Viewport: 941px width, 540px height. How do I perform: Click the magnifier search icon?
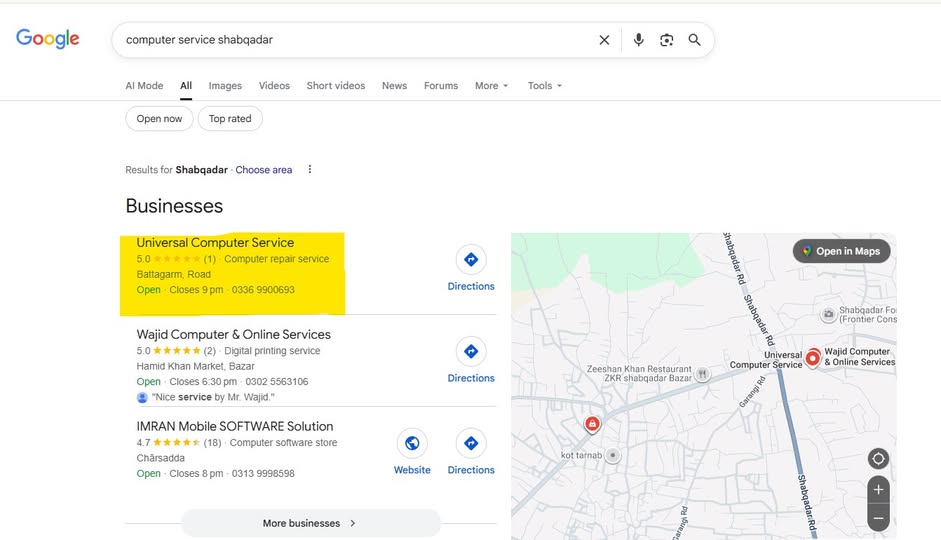(x=695, y=40)
